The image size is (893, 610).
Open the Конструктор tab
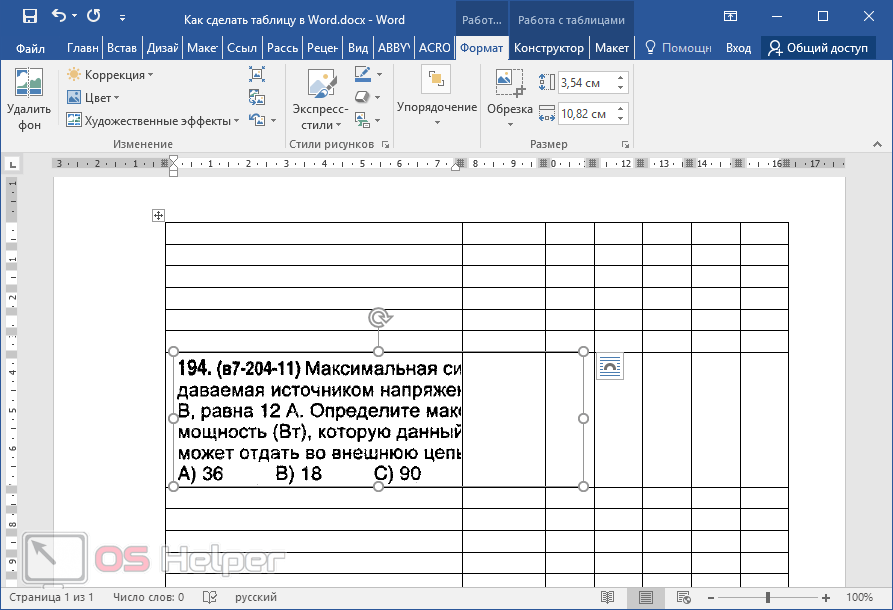pos(549,48)
